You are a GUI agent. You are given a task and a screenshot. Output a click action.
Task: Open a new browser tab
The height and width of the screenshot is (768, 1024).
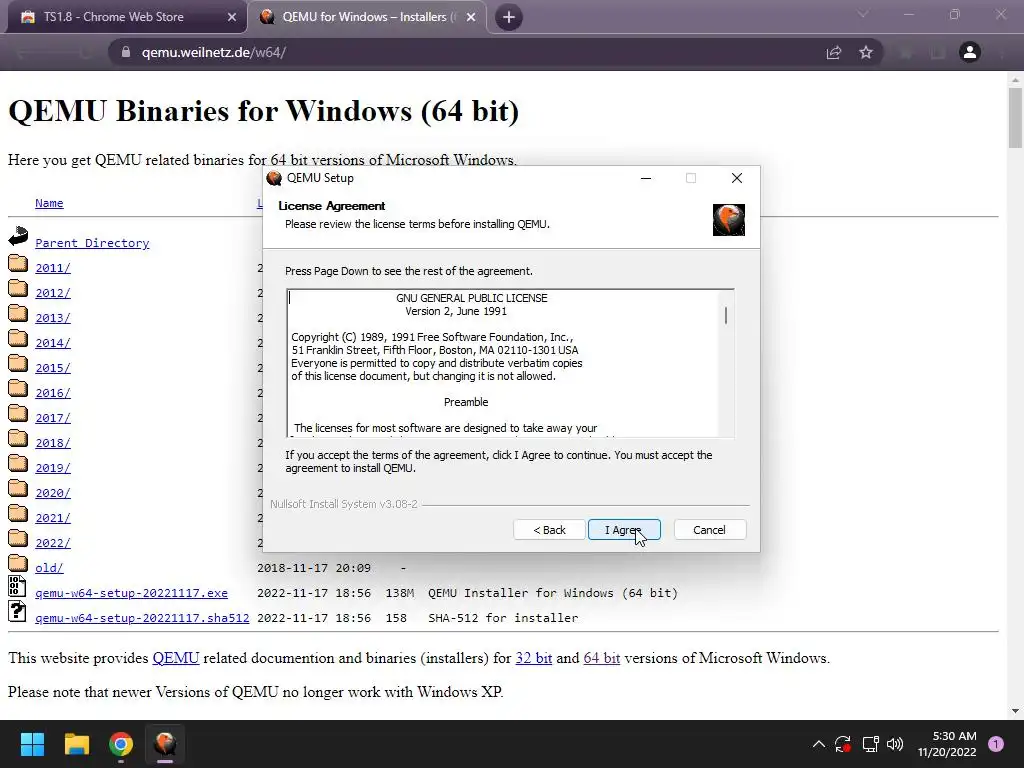pyautogui.click(x=509, y=17)
